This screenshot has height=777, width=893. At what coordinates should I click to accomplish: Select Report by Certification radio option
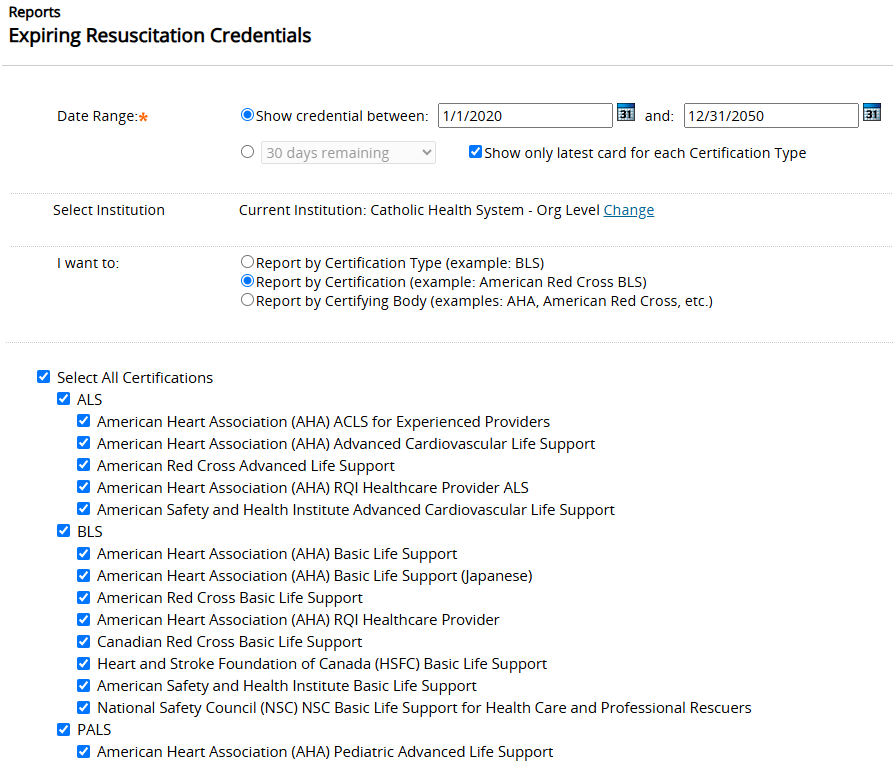coord(247,281)
